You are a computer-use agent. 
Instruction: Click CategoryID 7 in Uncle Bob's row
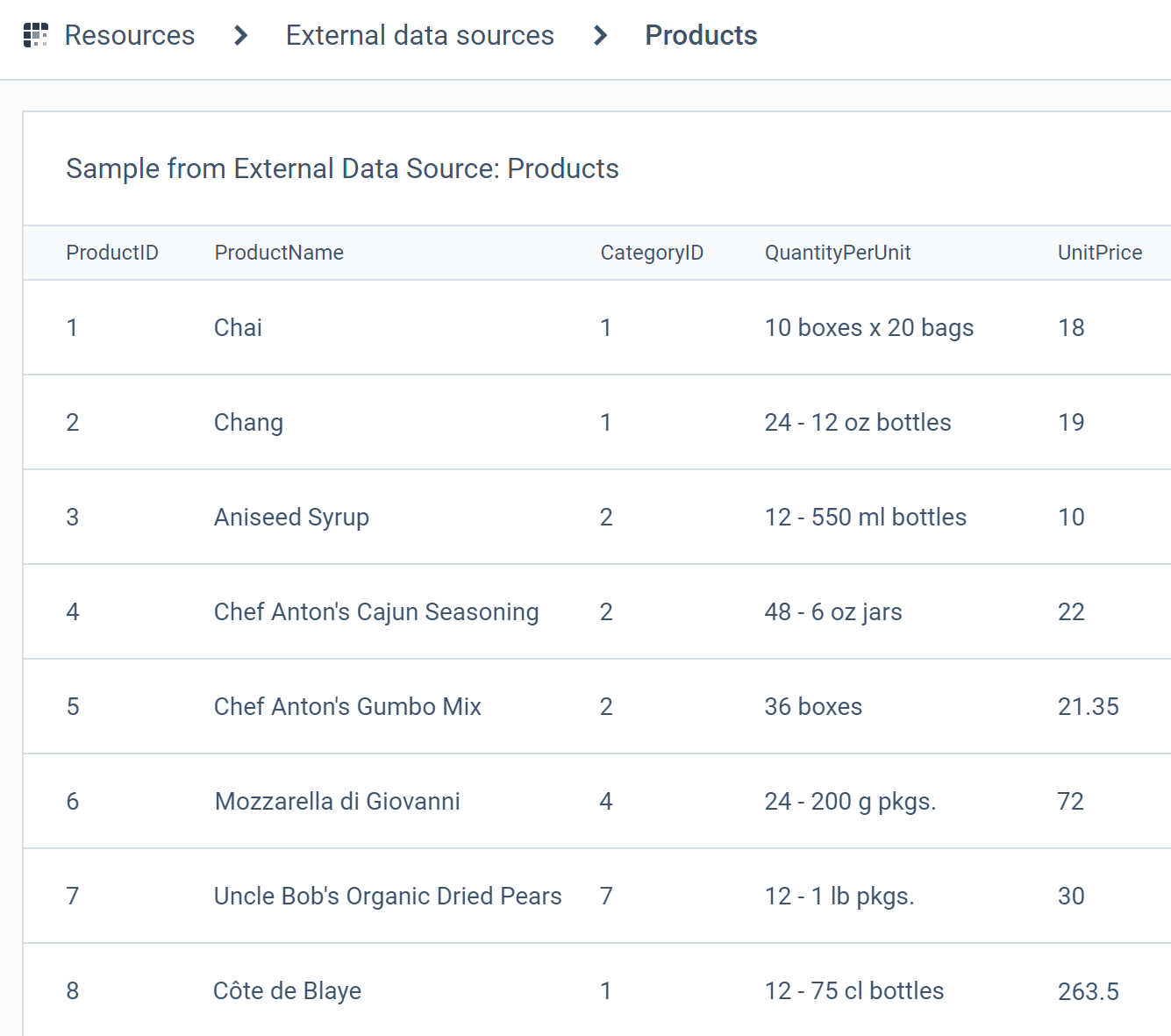(x=606, y=896)
